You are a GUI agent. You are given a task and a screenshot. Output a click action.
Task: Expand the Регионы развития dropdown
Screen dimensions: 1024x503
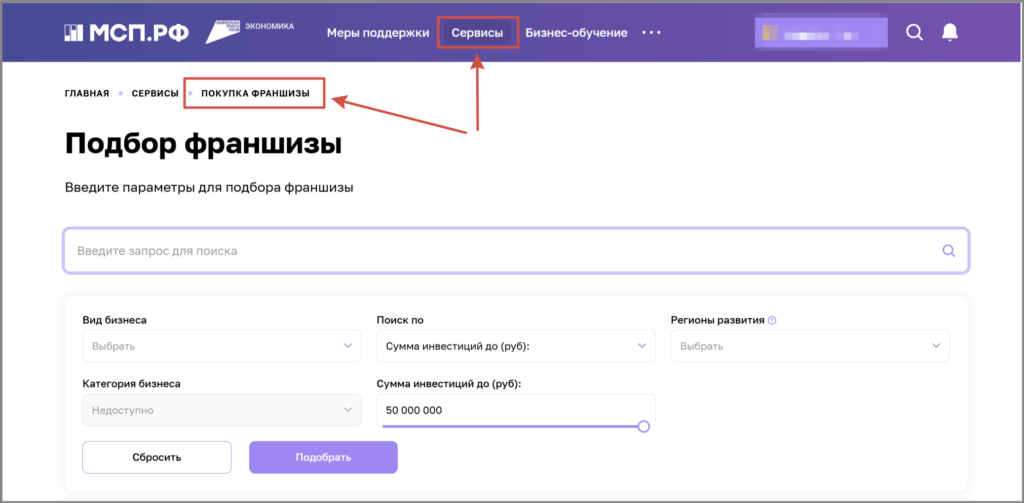pos(809,346)
